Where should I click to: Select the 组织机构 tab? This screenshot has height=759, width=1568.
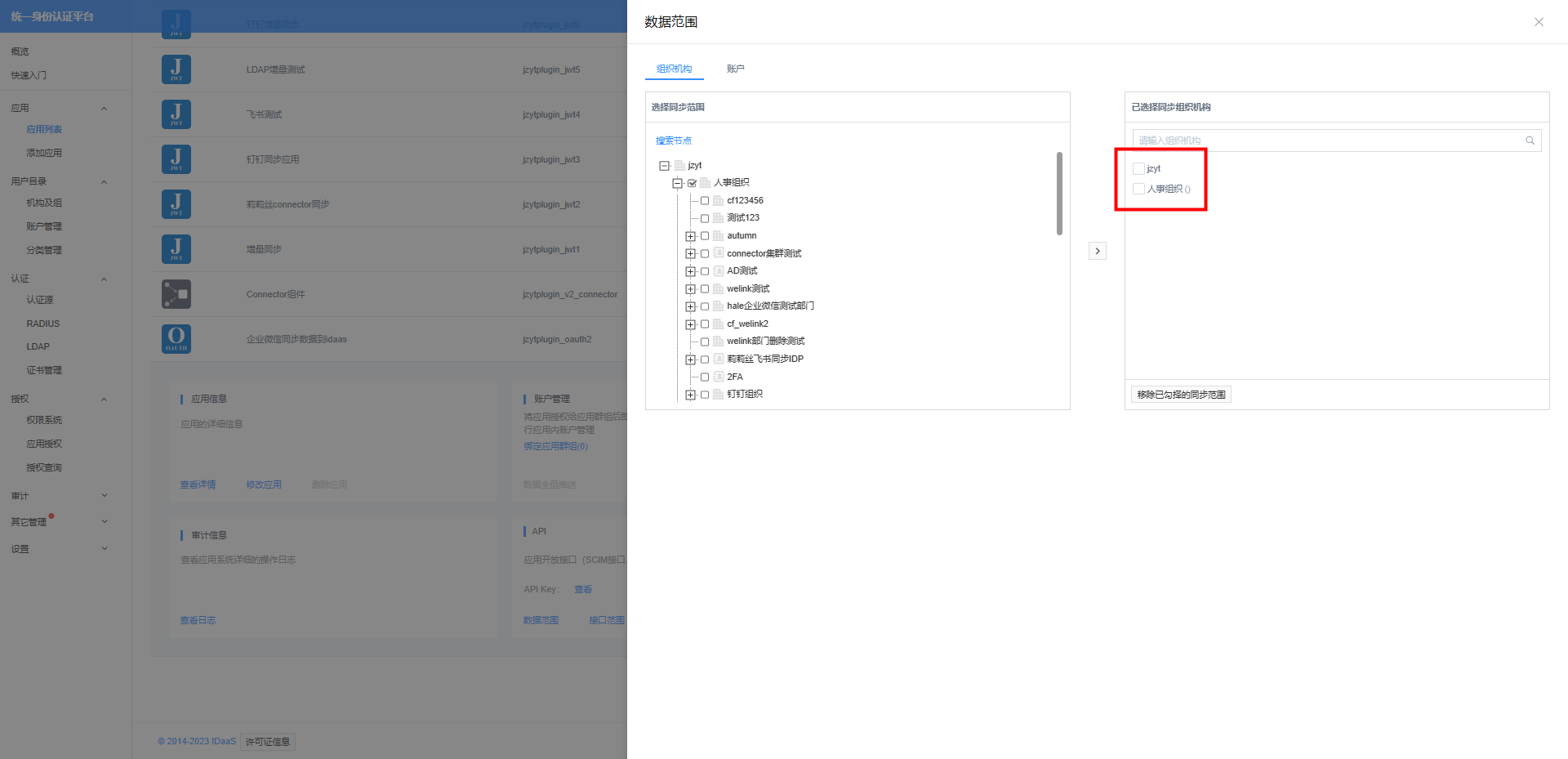click(x=674, y=69)
